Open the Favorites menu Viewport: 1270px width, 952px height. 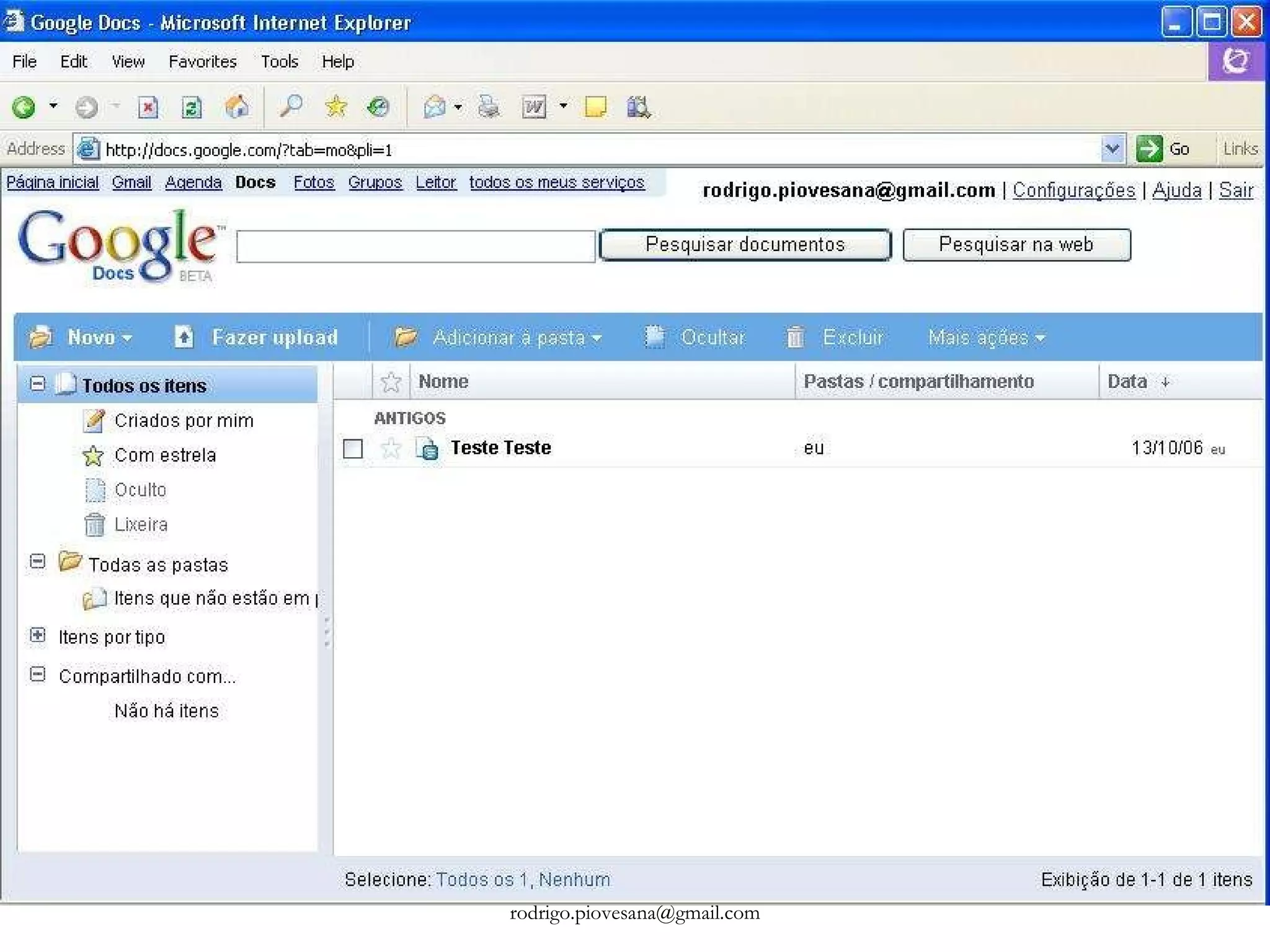pyautogui.click(x=202, y=61)
